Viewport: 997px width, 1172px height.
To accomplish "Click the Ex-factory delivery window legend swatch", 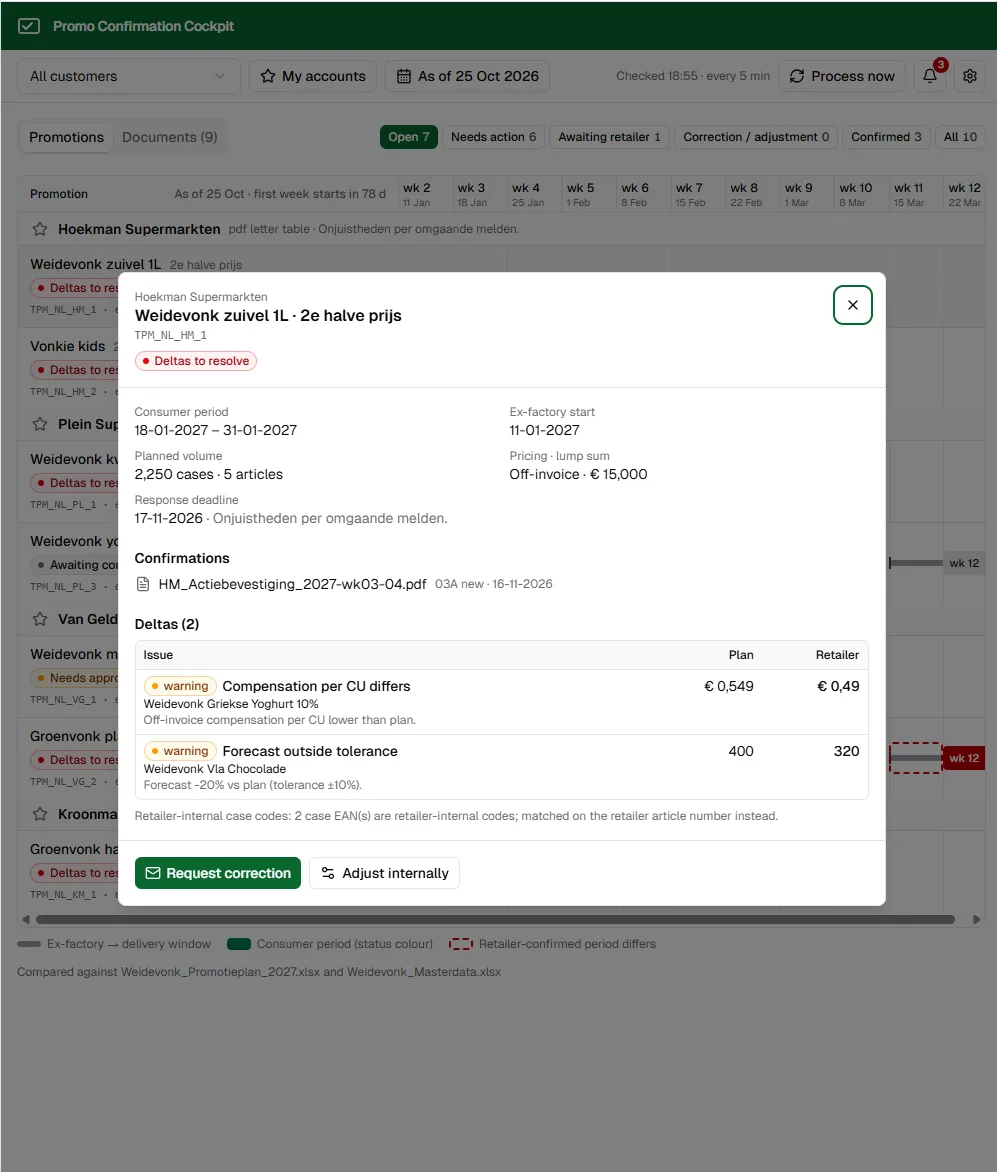I will pos(29,944).
